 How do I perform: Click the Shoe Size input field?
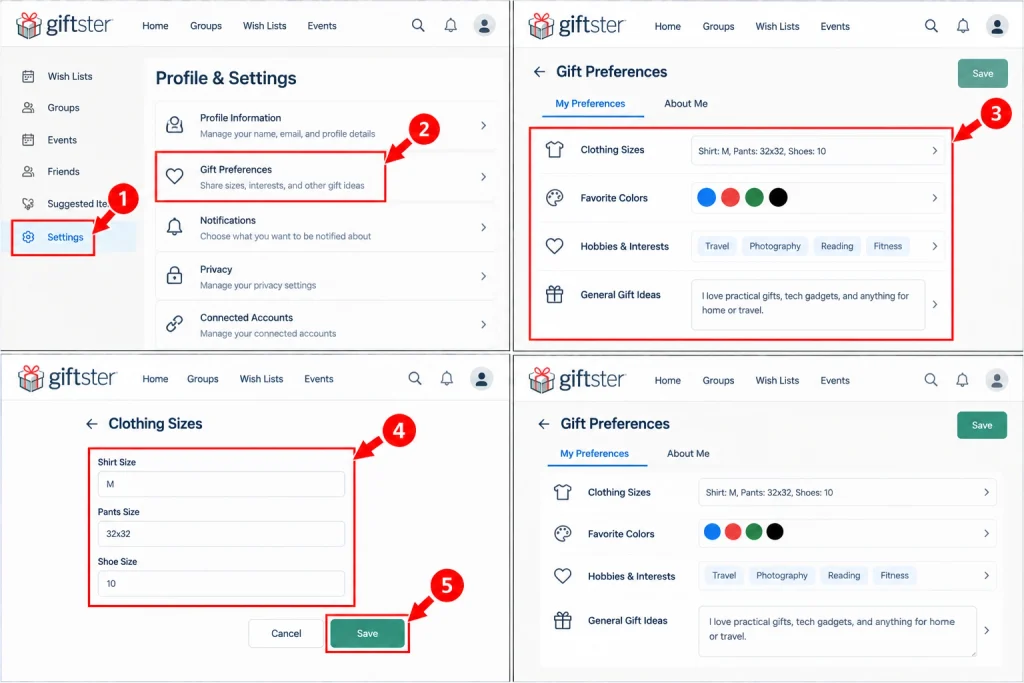[221, 583]
